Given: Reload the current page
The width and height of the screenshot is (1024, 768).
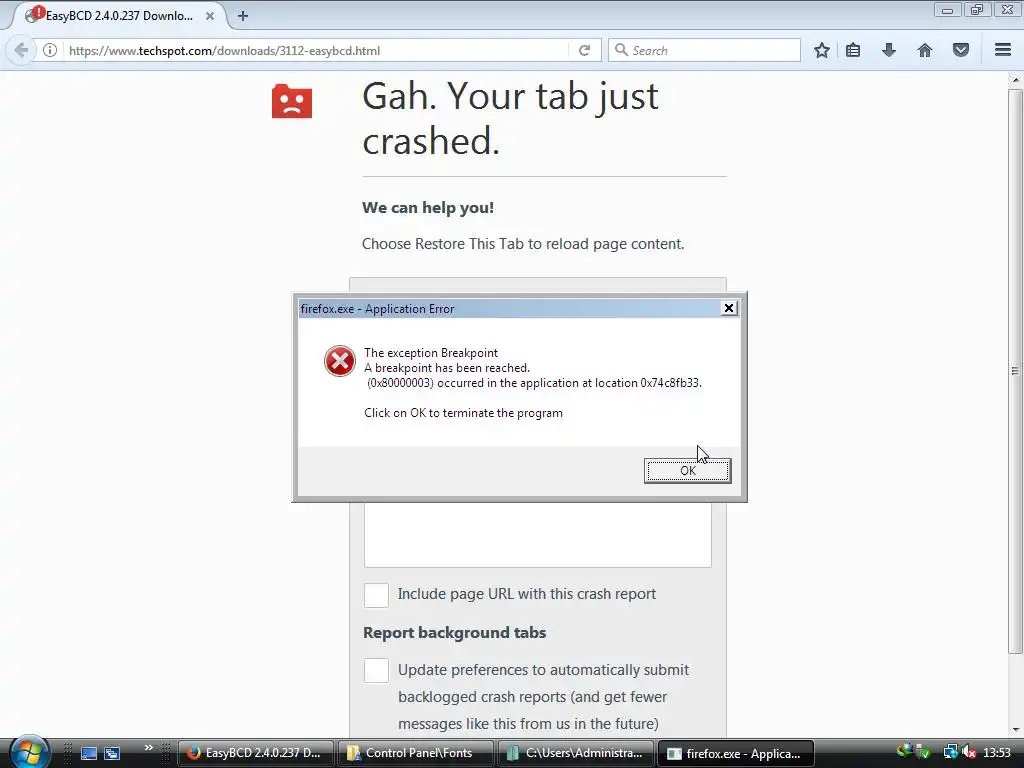Looking at the screenshot, I should [x=584, y=50].
